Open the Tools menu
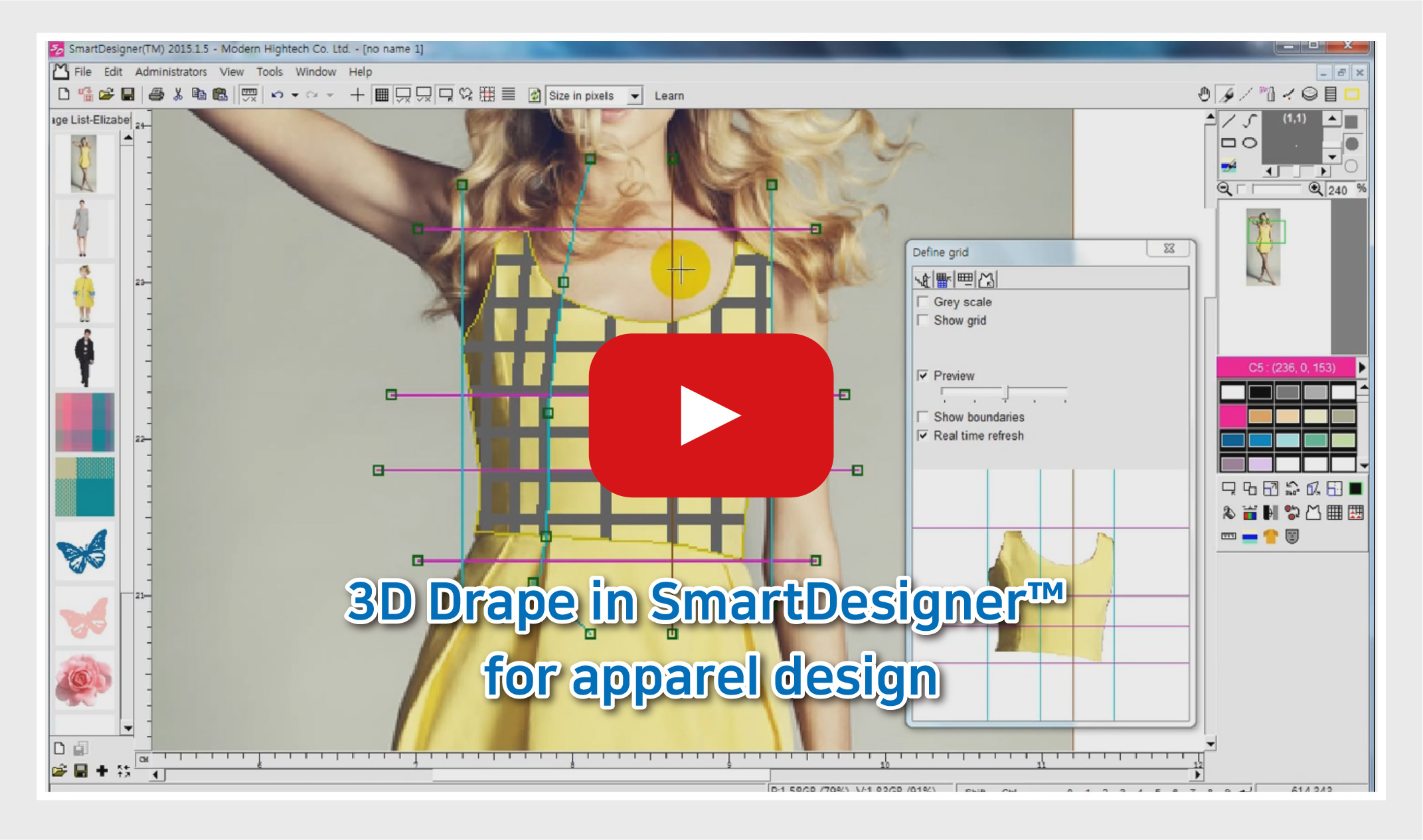 270,72
